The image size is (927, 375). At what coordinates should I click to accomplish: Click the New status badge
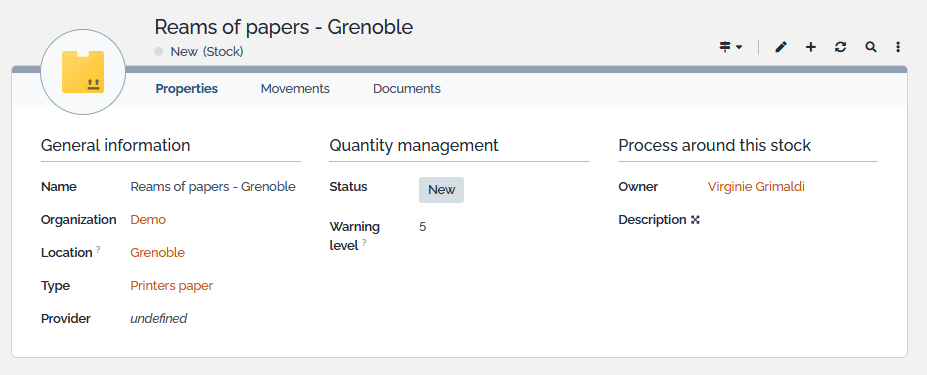[442, 190]
